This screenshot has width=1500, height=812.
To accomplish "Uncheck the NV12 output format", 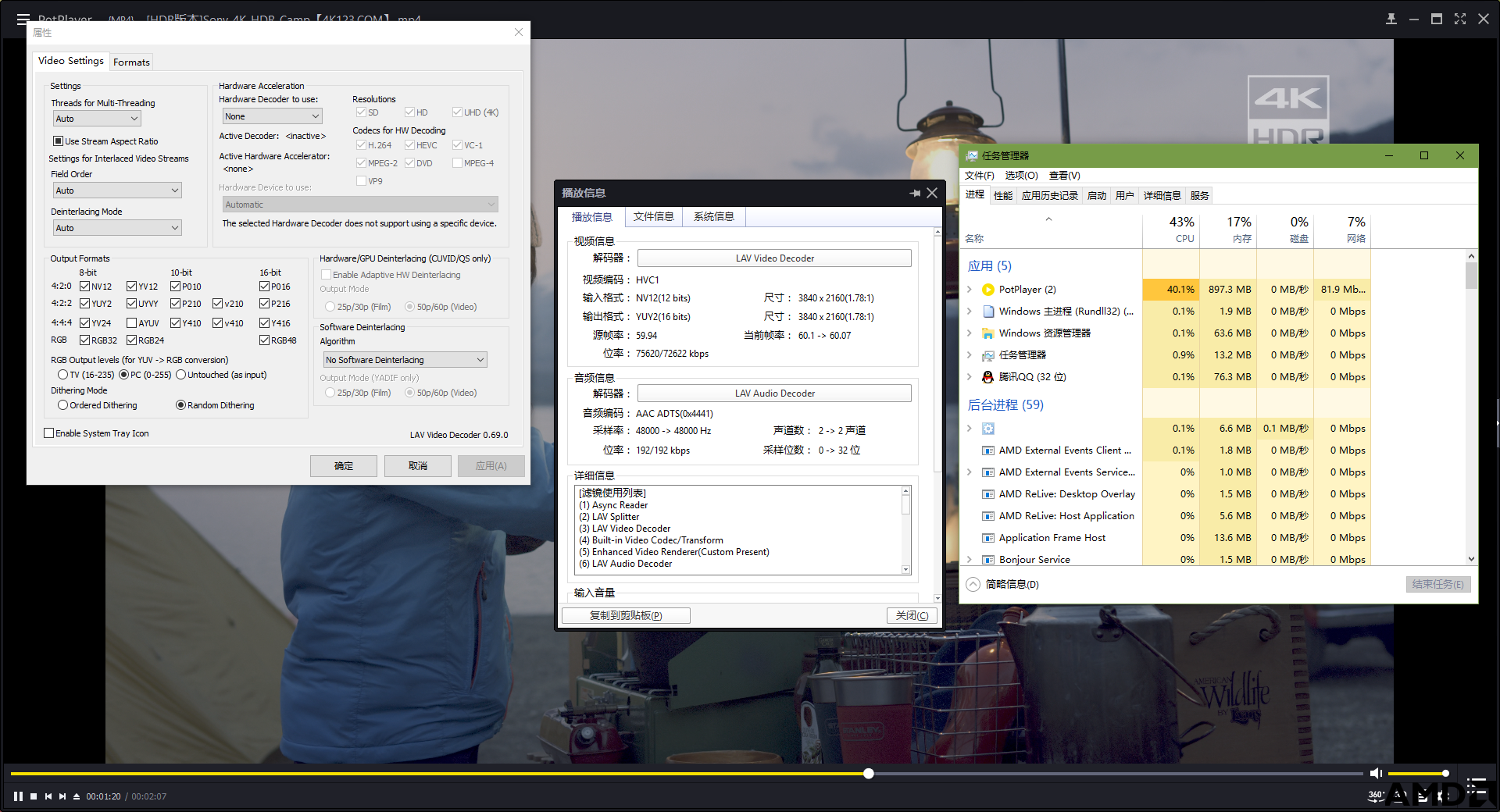I will tap(84, 287).
